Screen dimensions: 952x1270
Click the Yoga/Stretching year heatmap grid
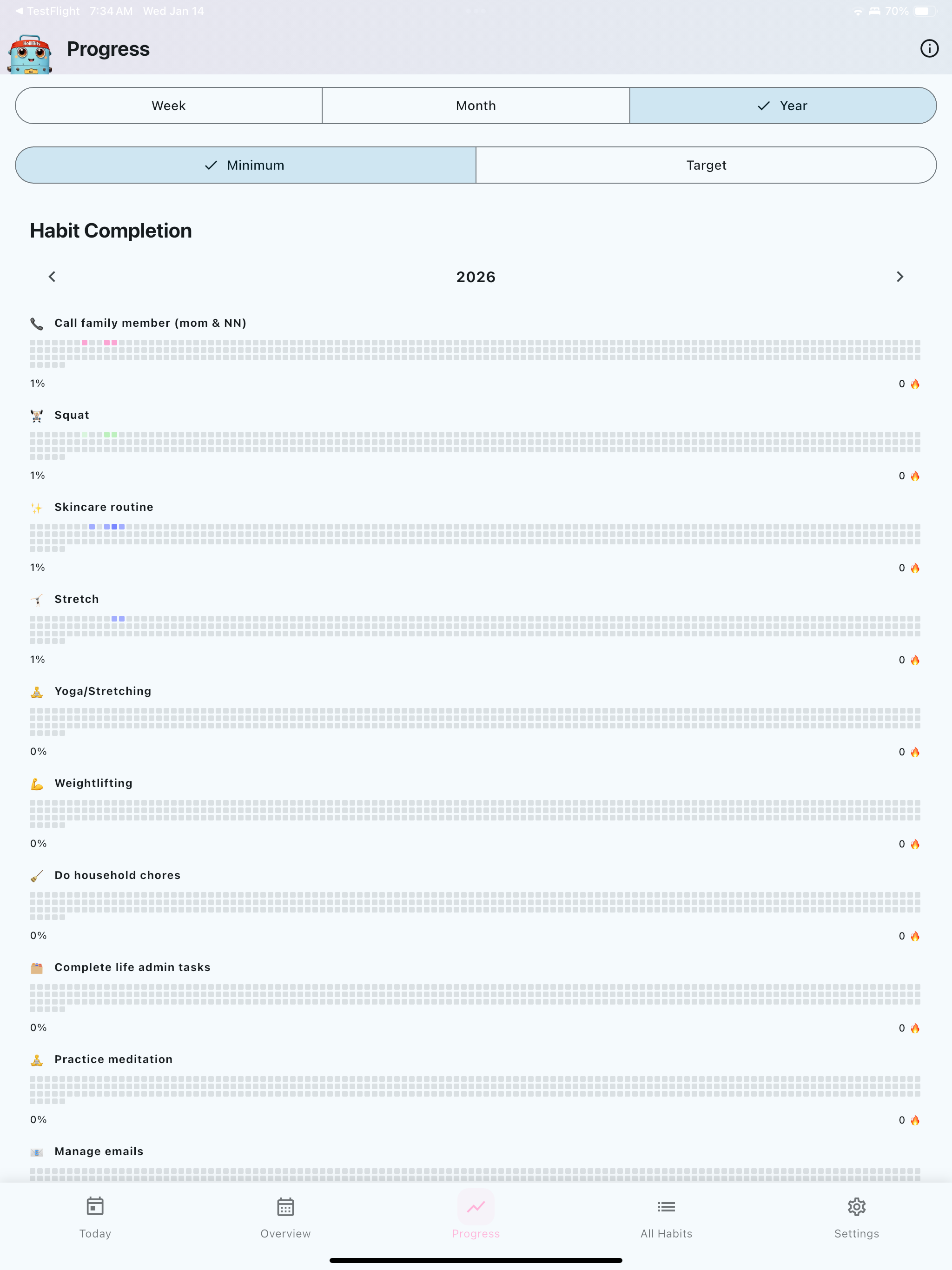(x=476, y=721)
